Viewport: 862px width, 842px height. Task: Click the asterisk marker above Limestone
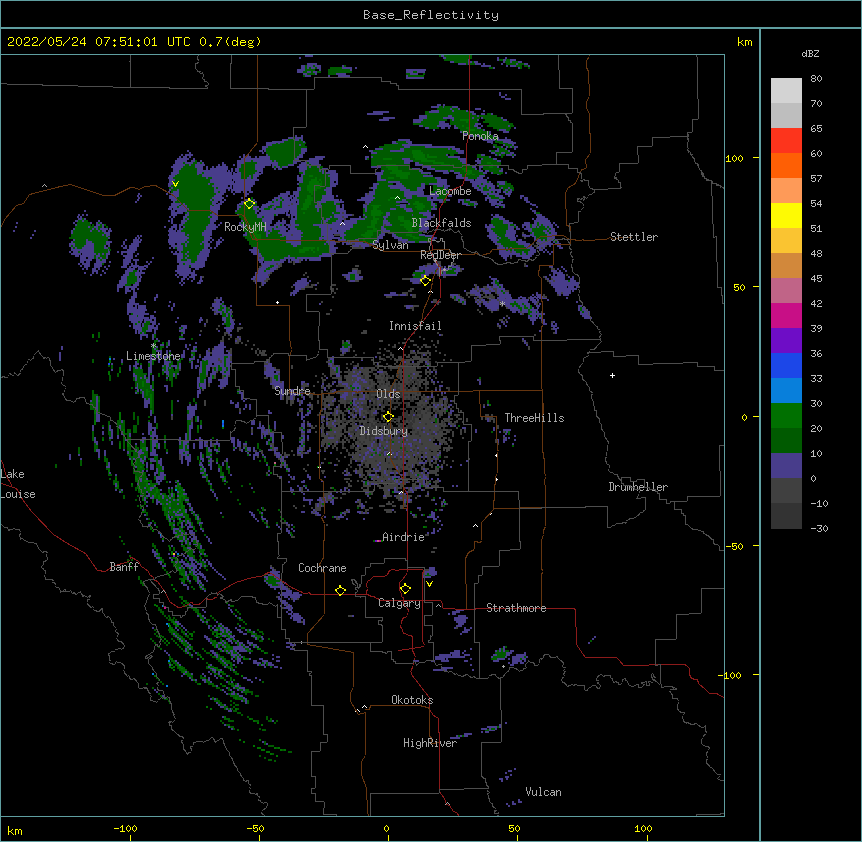coord(153,346)
